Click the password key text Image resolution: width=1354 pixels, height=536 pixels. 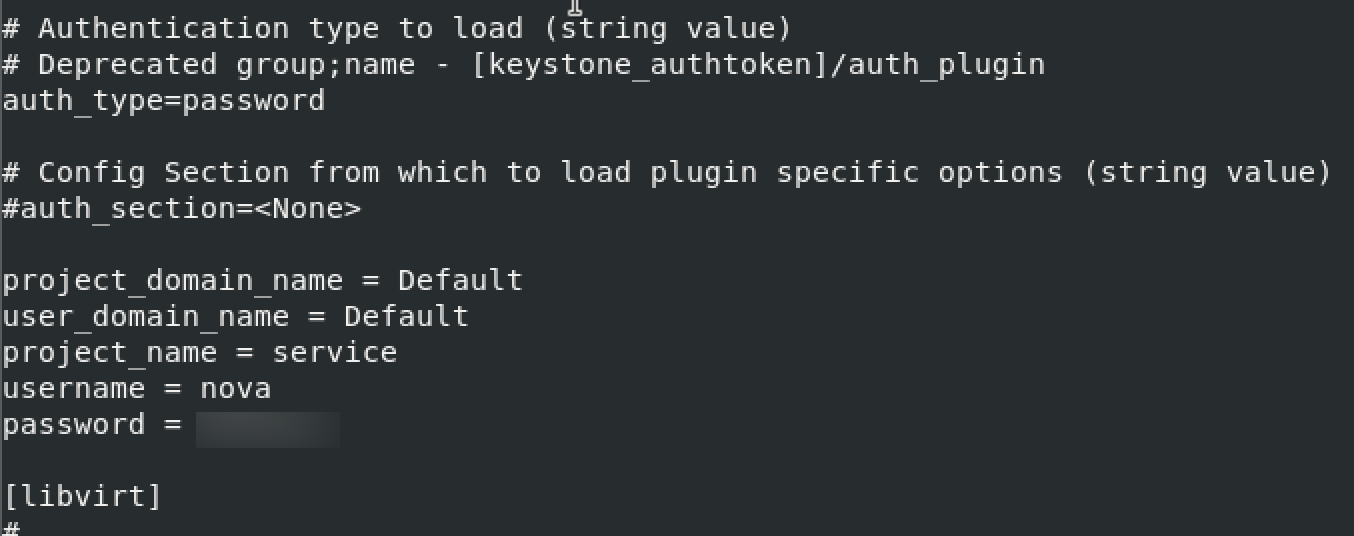[74, 426]
